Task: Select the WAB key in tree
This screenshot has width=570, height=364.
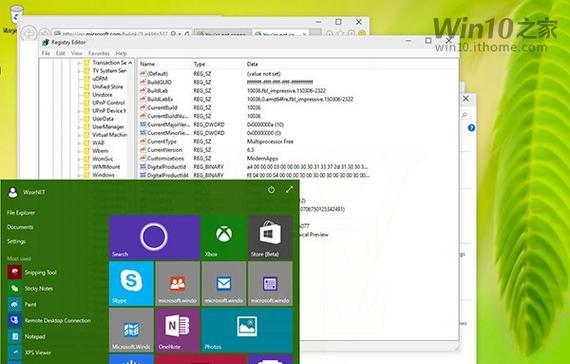Action: pyautogui.click(x=98, y=143)
